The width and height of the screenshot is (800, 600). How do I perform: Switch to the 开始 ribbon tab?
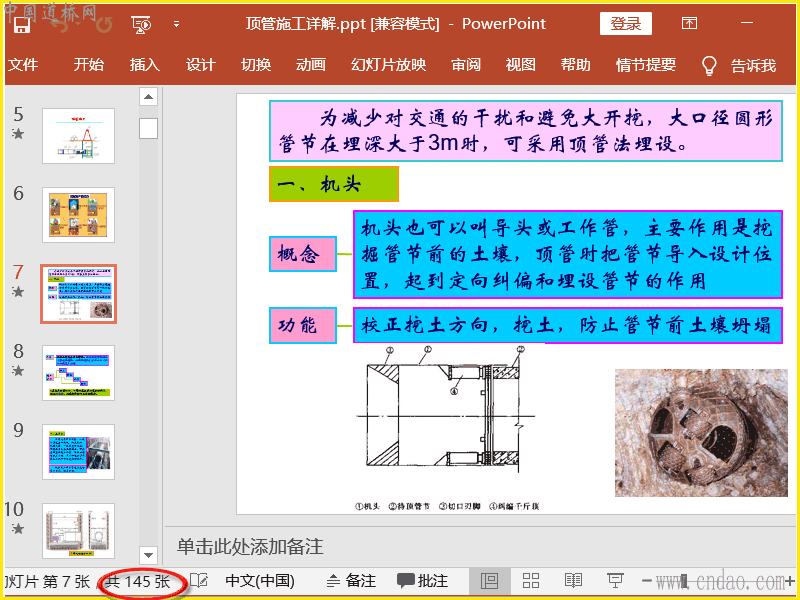point(88,65)
